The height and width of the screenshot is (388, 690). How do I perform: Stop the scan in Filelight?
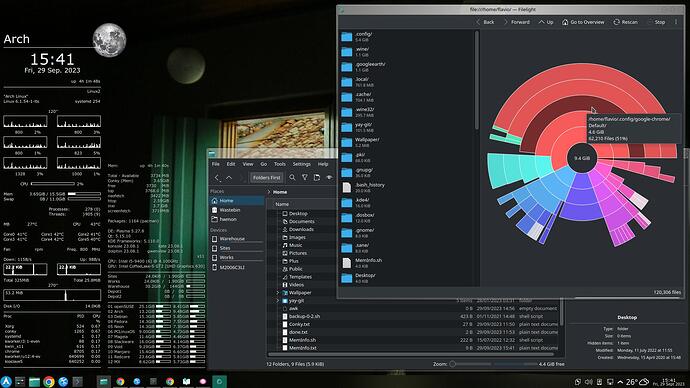(656, 22)
